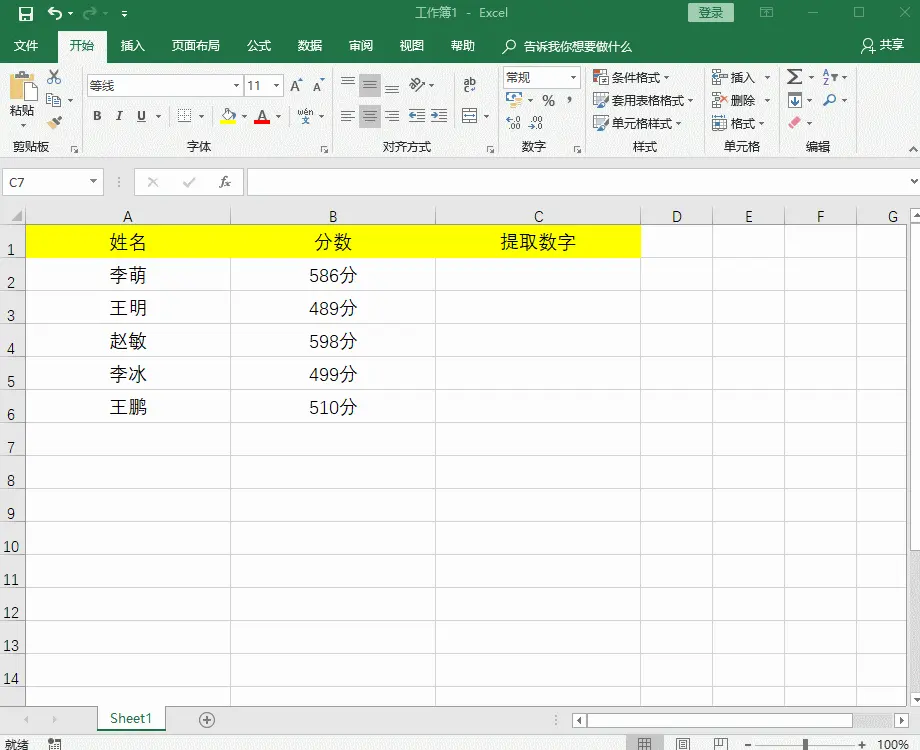Open the 文件 menu
This screenshot has width=920, height=750.
tap(27, 45)
